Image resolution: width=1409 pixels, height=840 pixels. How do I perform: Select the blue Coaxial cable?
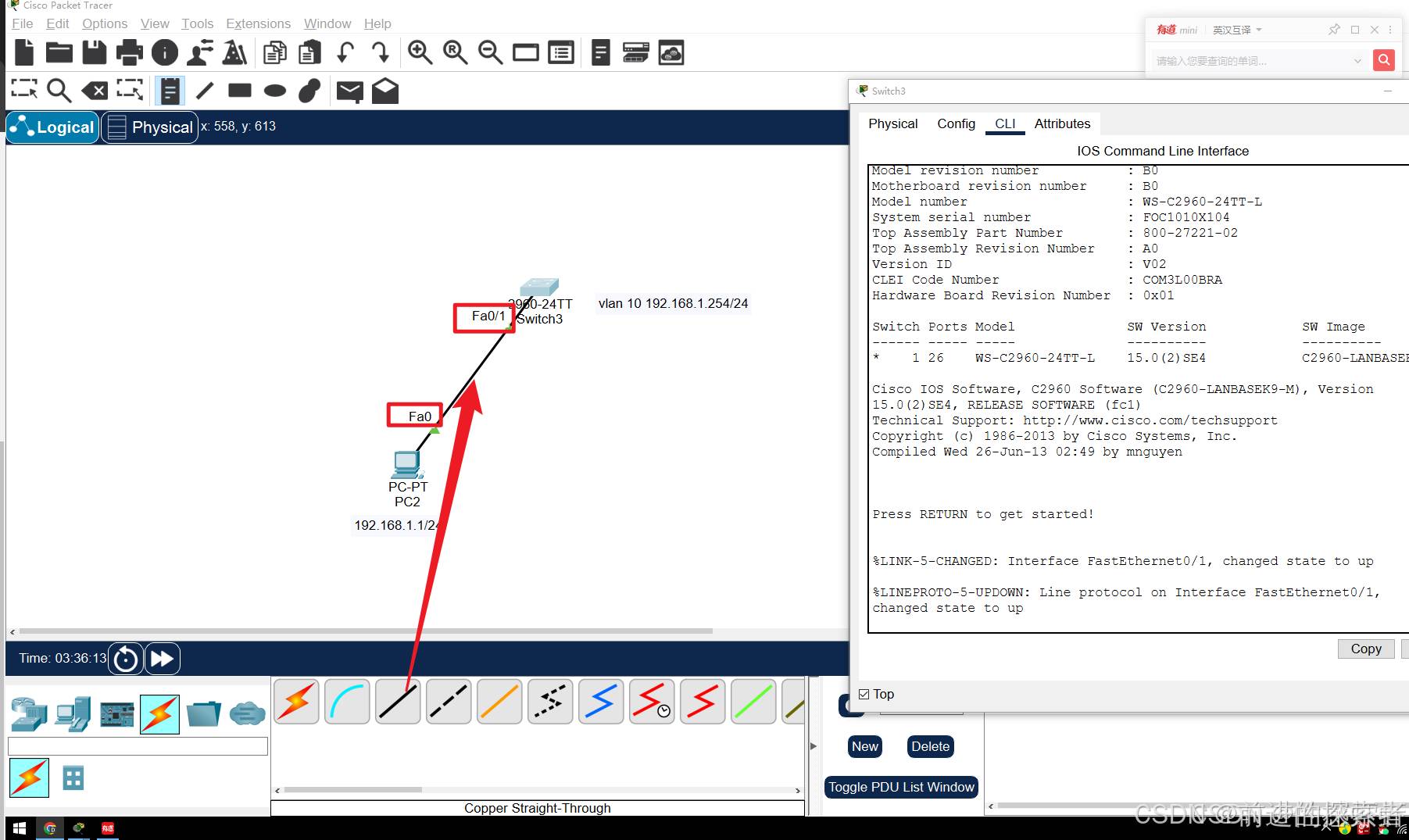tap(601, 701)
